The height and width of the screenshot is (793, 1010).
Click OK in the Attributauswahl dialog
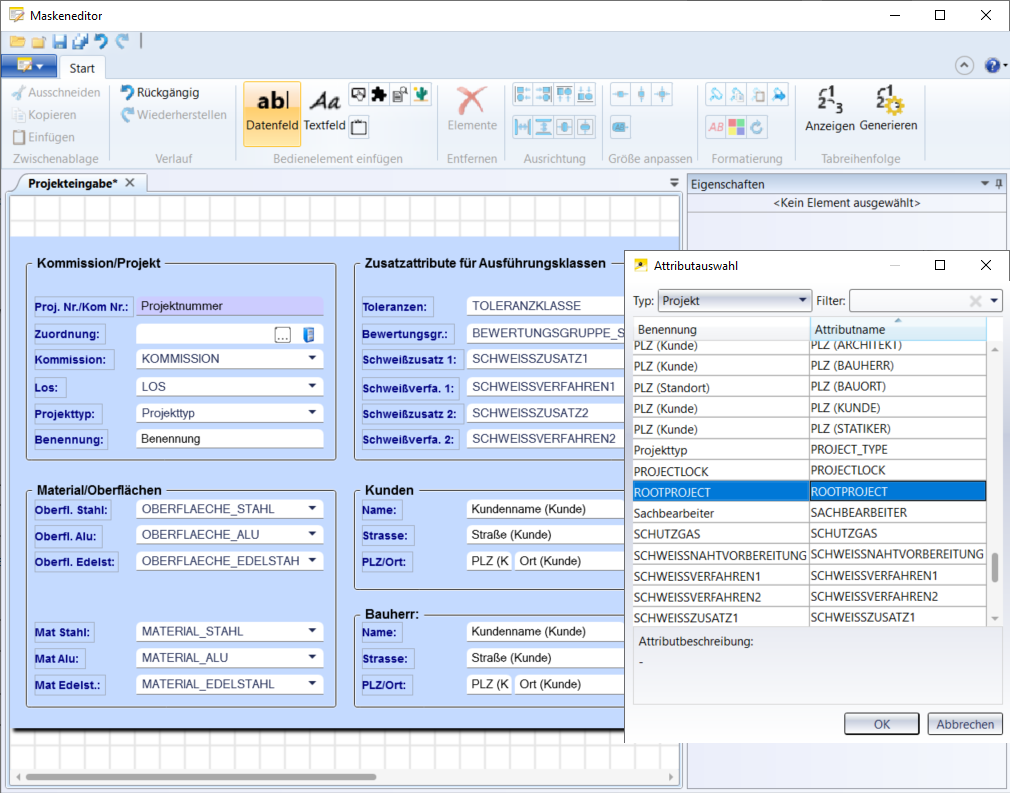coord(881,724)
